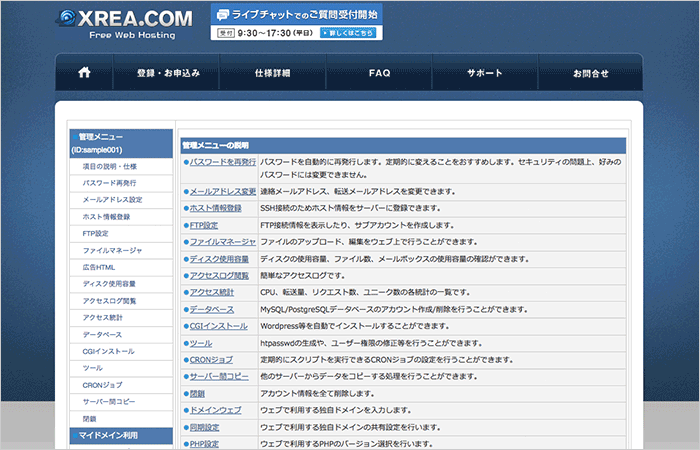
Task: Select パスワード再発行 in the sidebar
Action: pos(109,183)
